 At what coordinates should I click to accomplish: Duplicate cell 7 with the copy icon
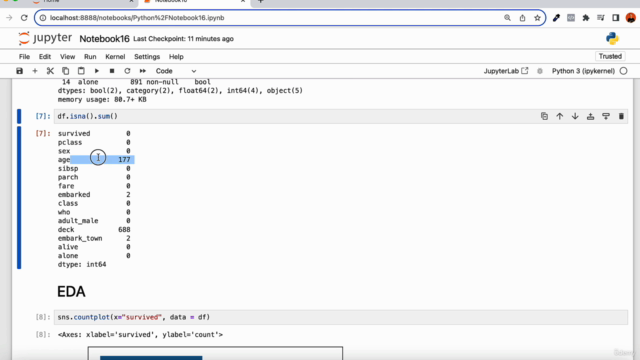click(x=544, y=116)
